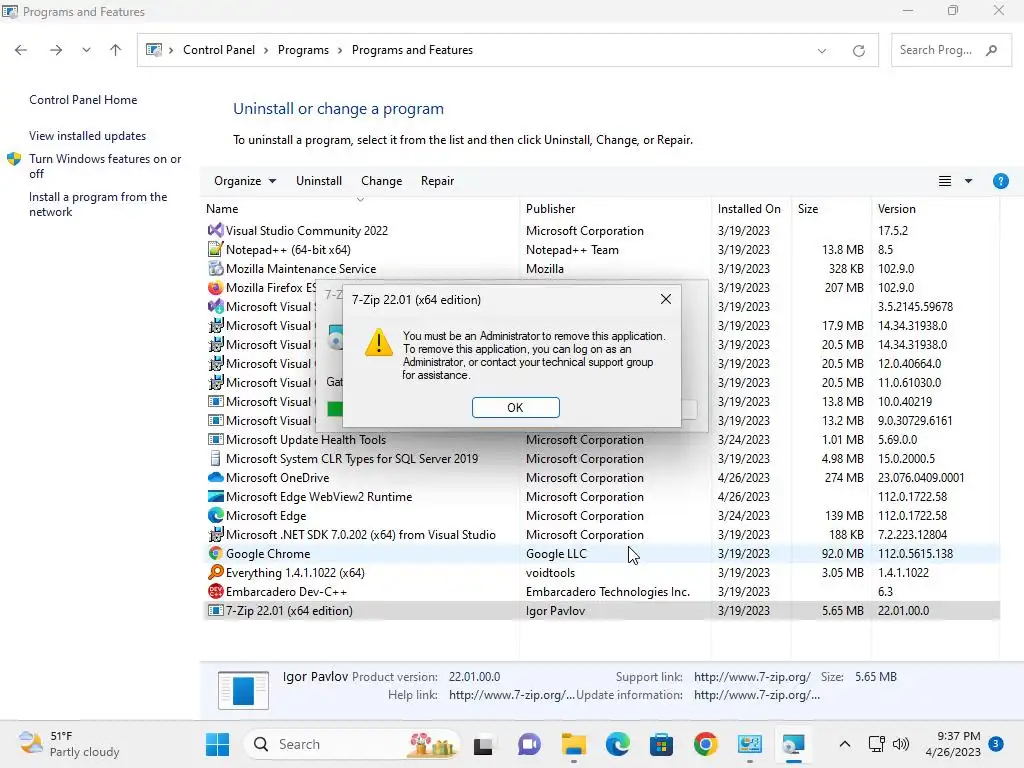This screenshot has width=1024, height=768.
Task: Sort by the Size column header
Action: (x=831, y=209)
